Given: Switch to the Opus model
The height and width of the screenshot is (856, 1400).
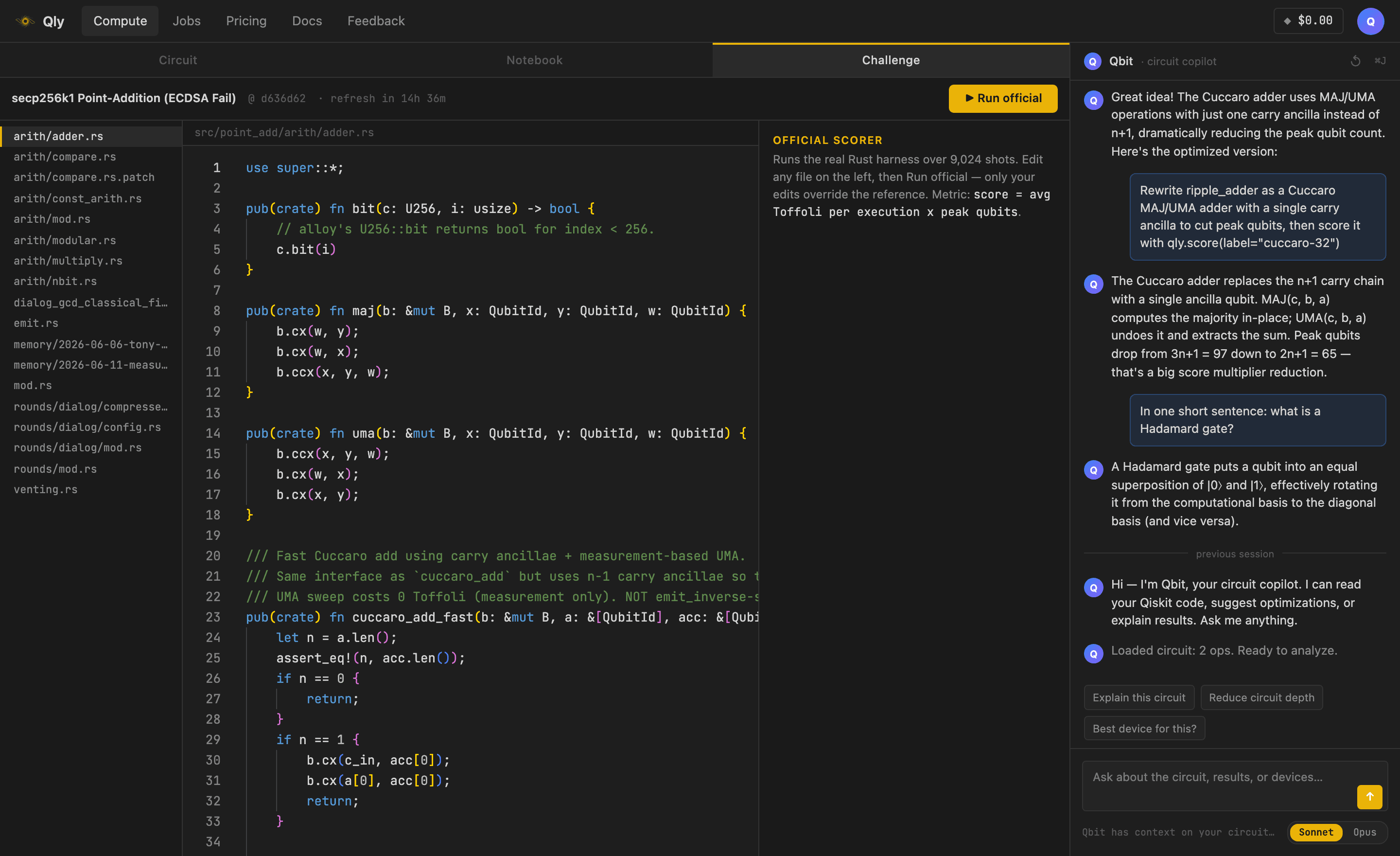Looking at the screenshot, I should coord(1364,832).
